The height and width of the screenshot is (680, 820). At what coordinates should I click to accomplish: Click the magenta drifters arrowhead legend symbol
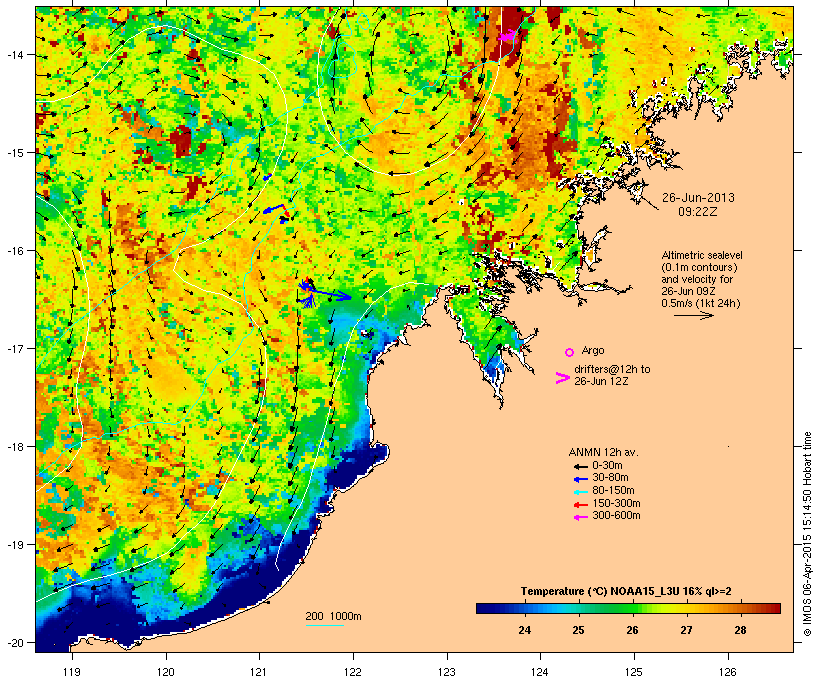point(562,378)
